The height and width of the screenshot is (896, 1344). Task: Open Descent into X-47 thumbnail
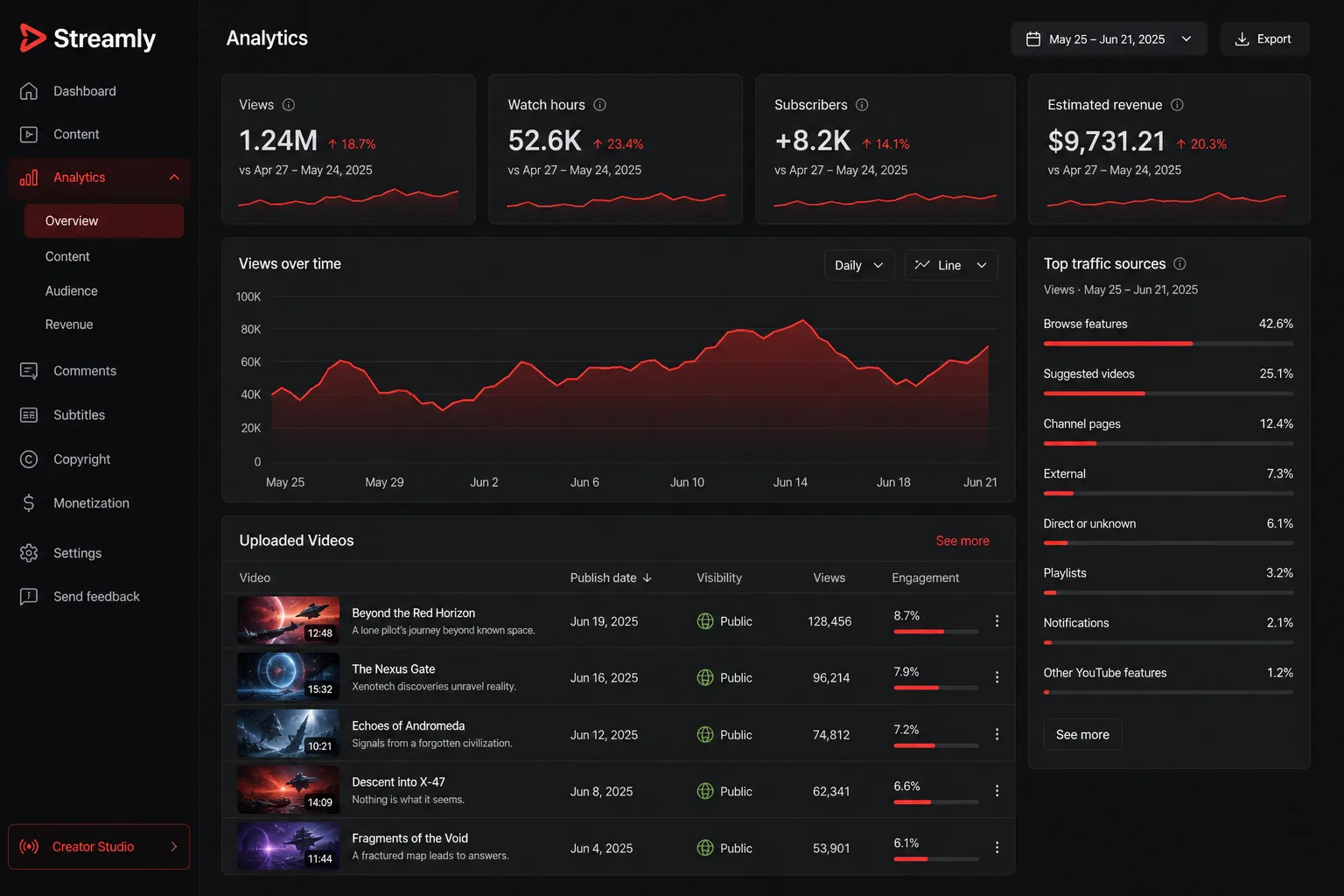[x=288, y=789]
